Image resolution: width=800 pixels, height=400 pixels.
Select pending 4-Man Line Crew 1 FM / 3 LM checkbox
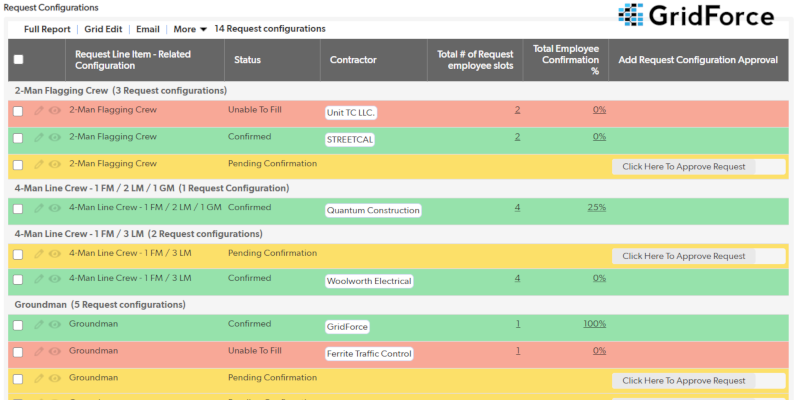[18, 255]
